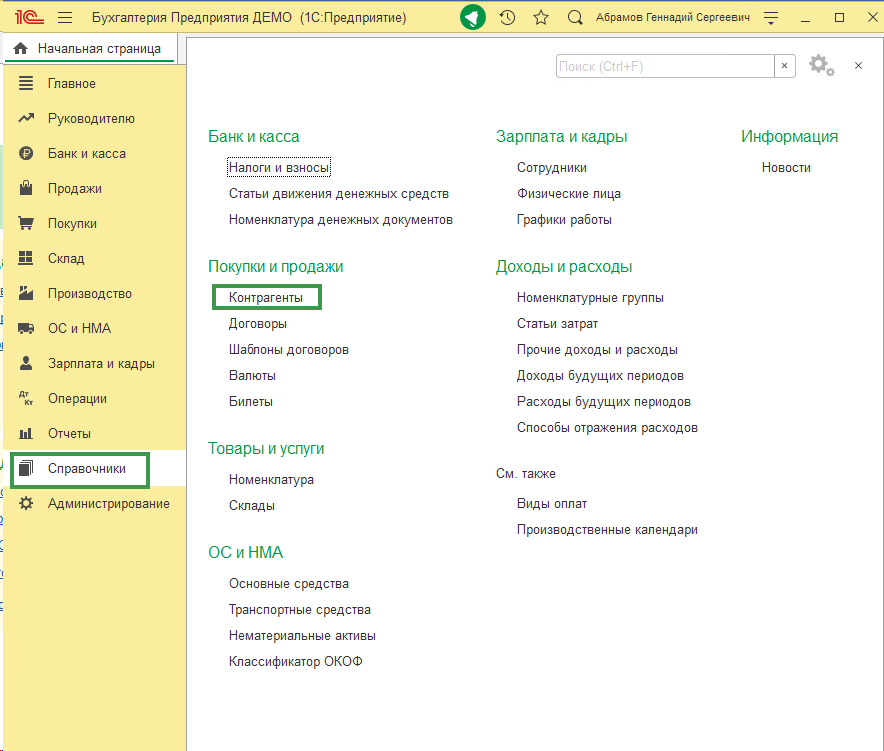Open Доходы будущих периодов
The image size is (884, 751).
click(x=600, y=376)
